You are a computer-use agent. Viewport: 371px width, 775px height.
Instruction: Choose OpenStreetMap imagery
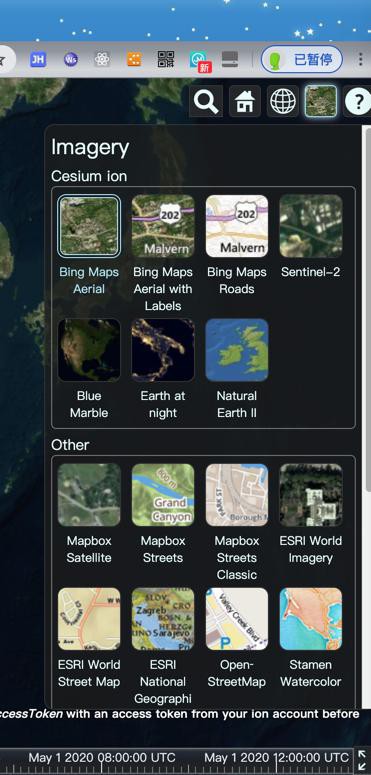pos(237,619)
